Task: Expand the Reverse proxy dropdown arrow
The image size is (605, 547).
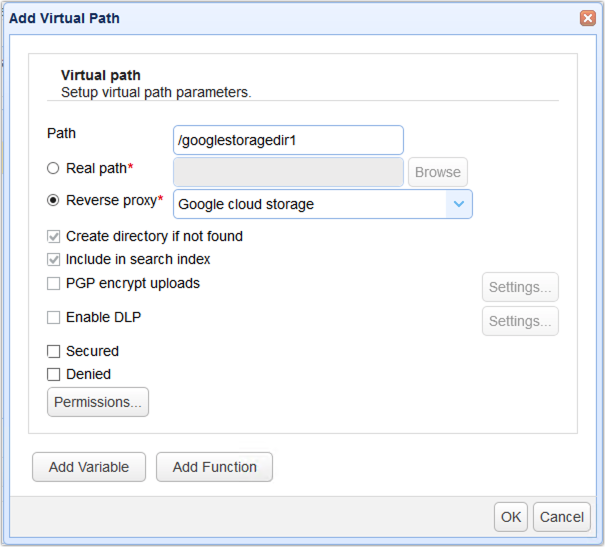Action: 458,204
